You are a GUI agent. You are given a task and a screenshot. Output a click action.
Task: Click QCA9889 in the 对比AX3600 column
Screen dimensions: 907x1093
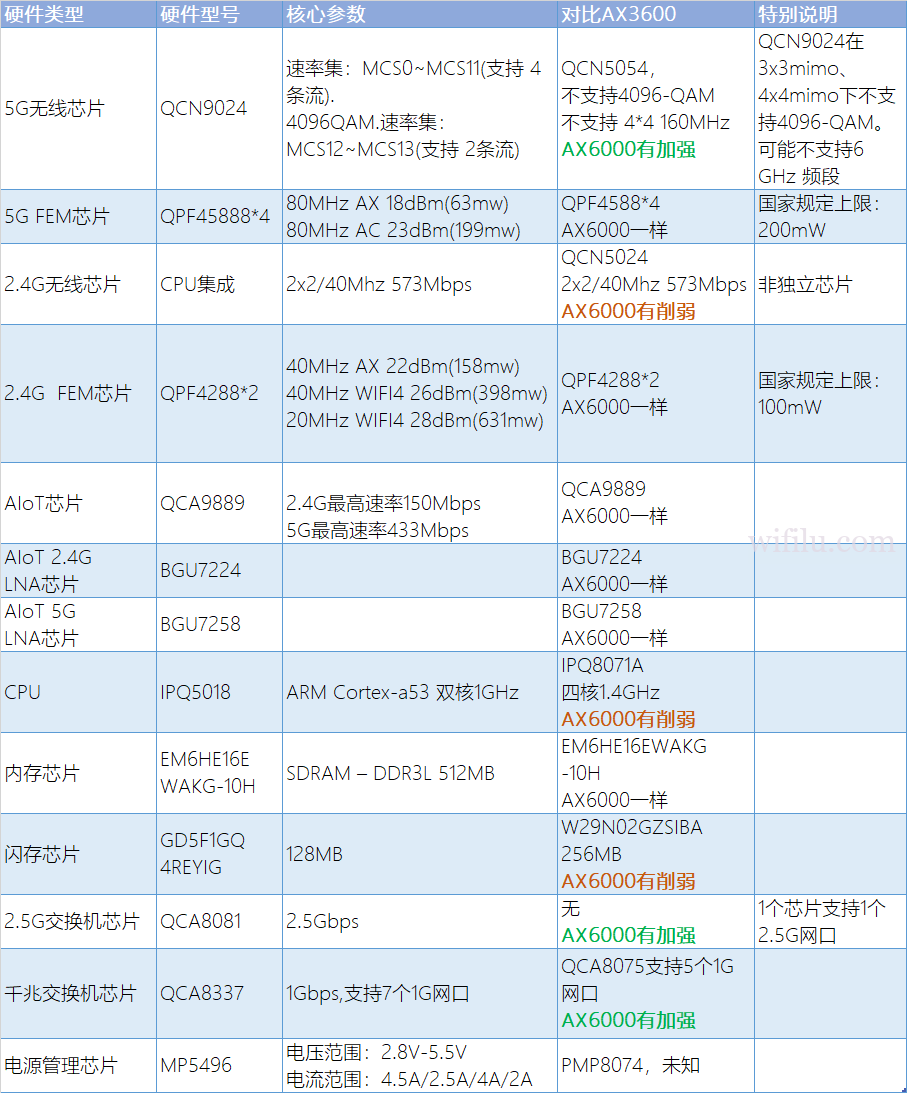(x=656, y=503)
